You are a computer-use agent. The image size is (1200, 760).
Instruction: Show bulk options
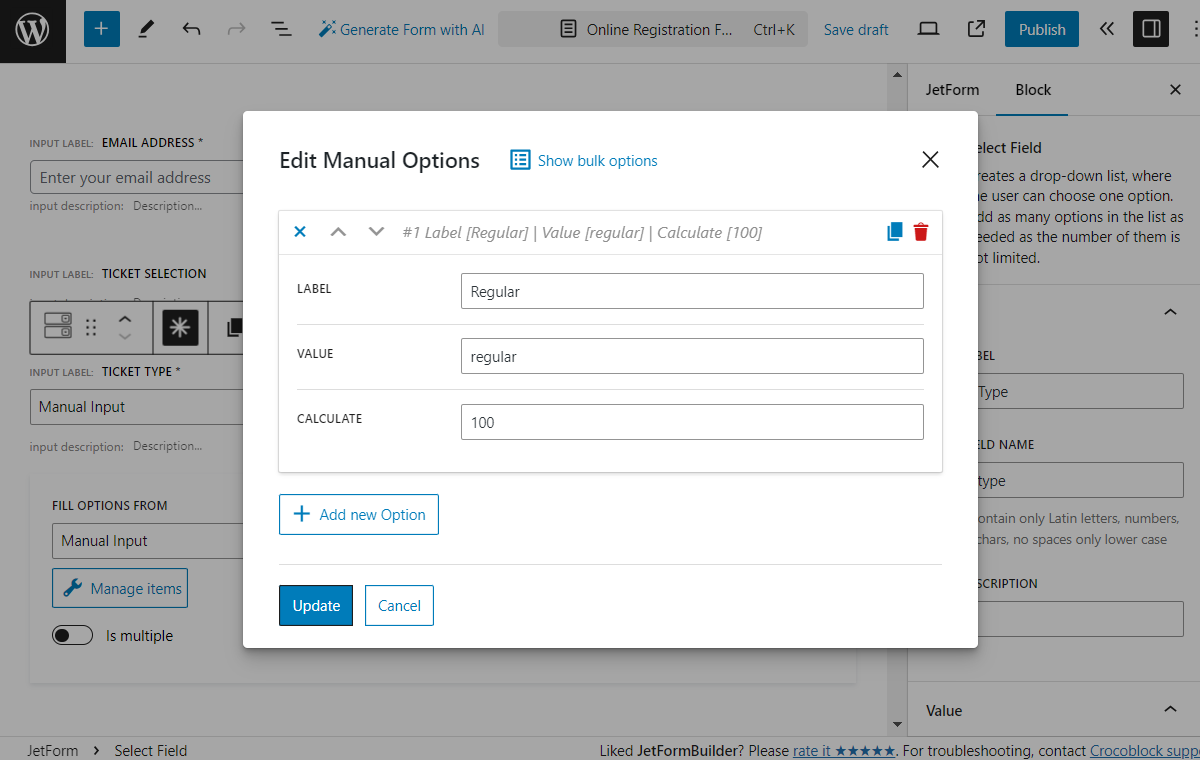click(584, 160)
